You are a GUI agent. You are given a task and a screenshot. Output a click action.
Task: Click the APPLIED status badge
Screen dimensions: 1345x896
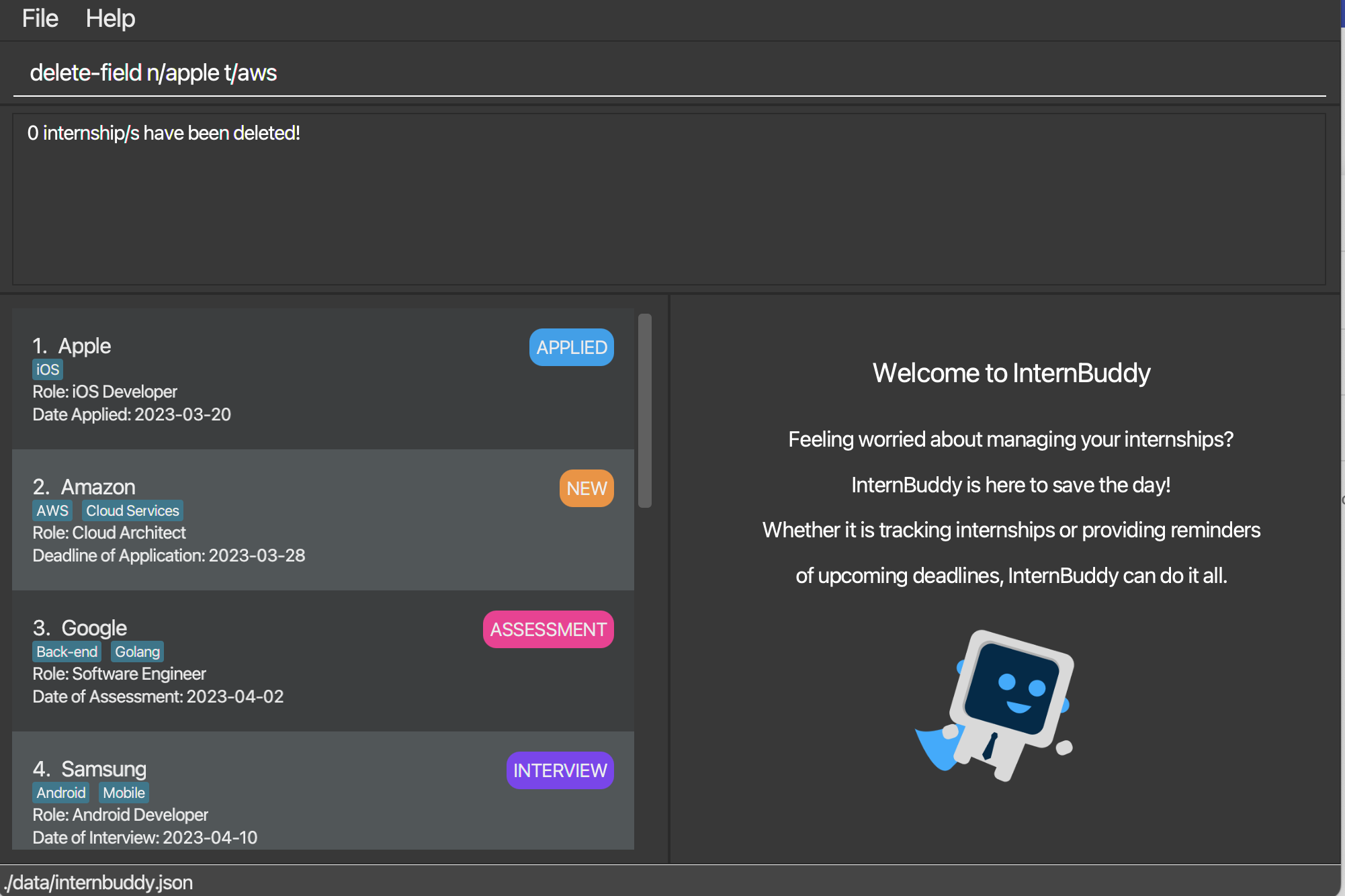571,347
